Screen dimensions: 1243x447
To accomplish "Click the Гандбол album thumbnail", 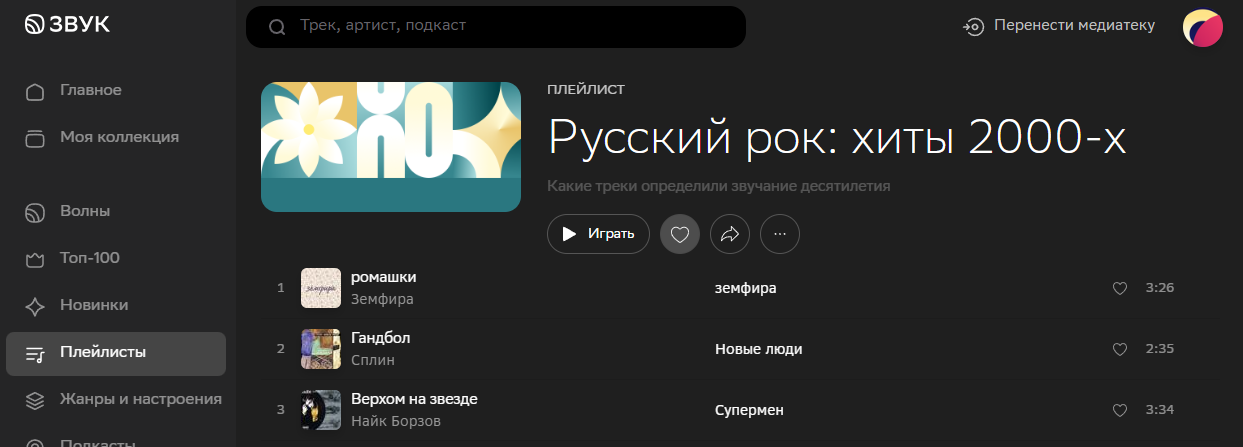I will [321, 349].
